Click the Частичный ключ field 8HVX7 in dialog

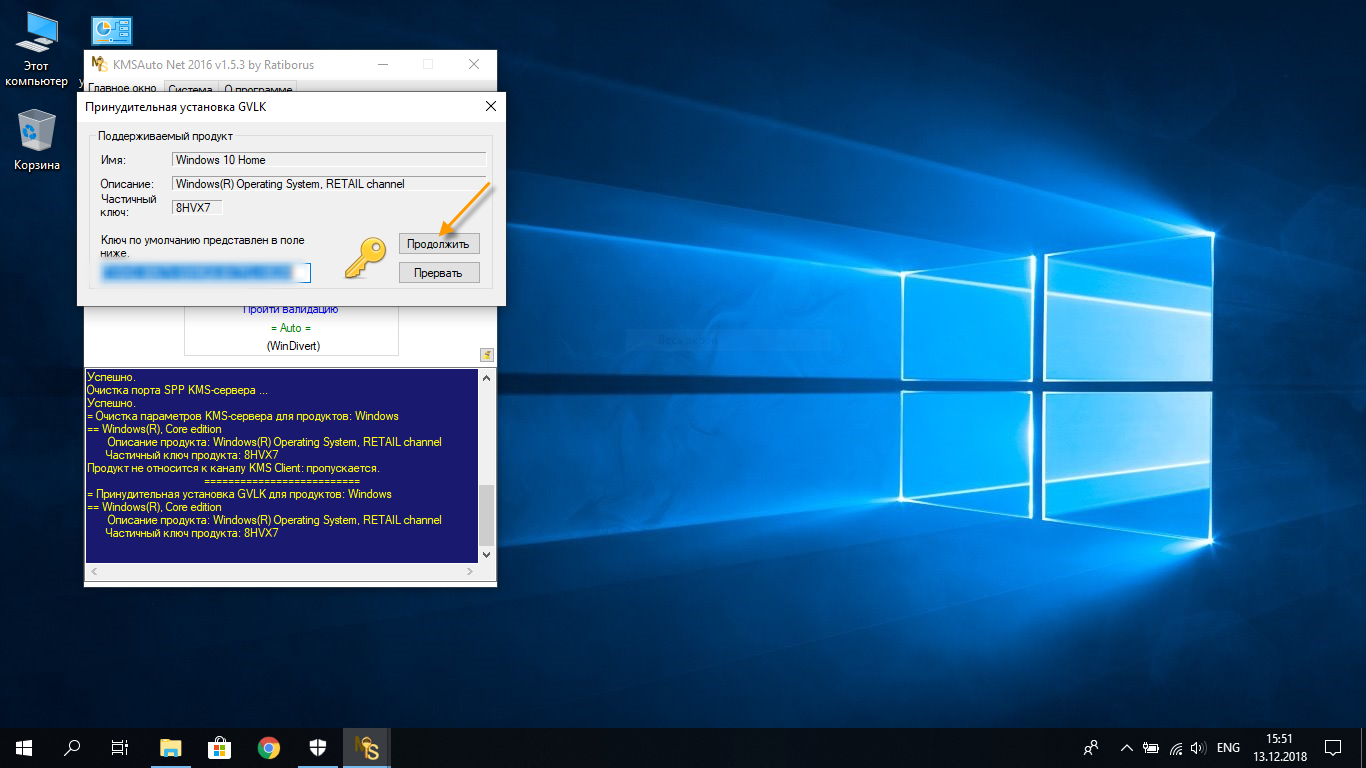point(197,207)
